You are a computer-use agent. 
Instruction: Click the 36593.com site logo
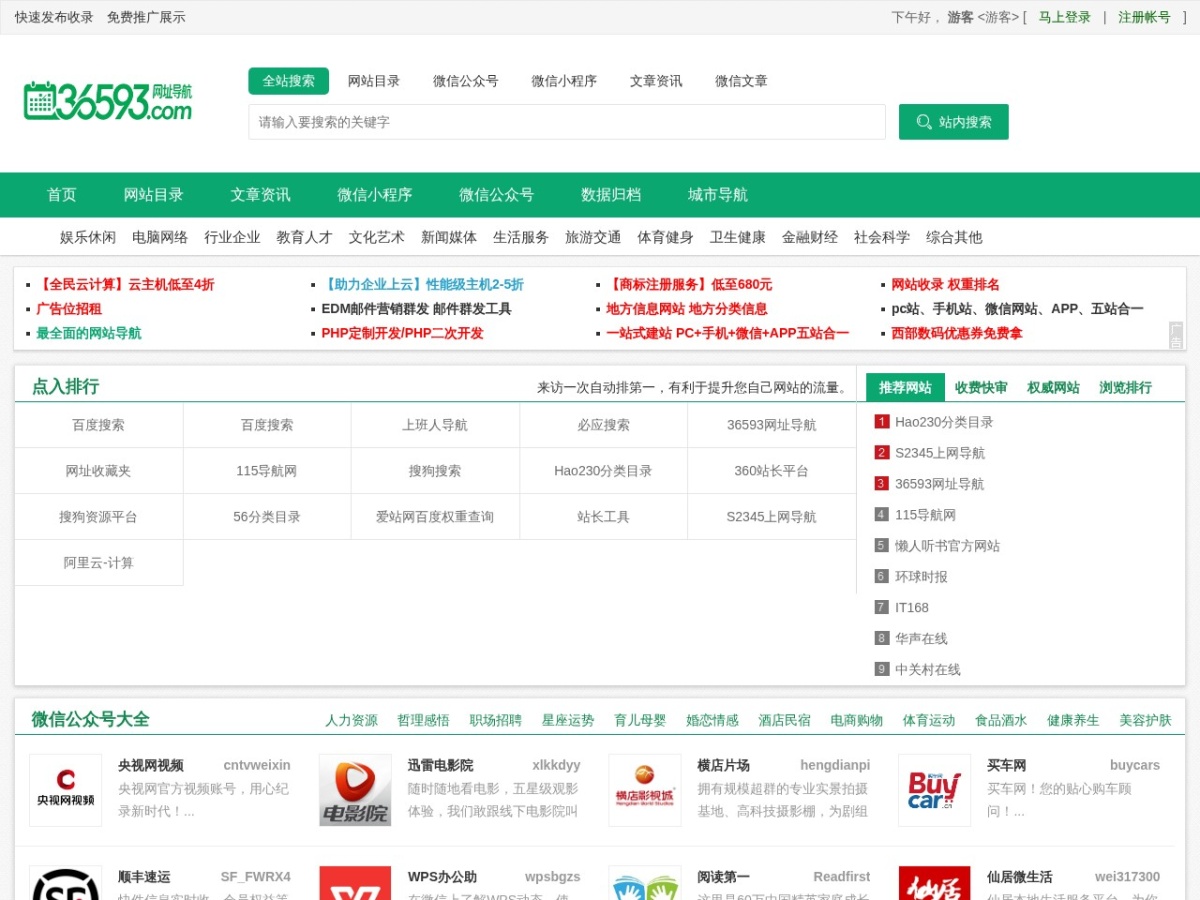(x=108, y=102)
